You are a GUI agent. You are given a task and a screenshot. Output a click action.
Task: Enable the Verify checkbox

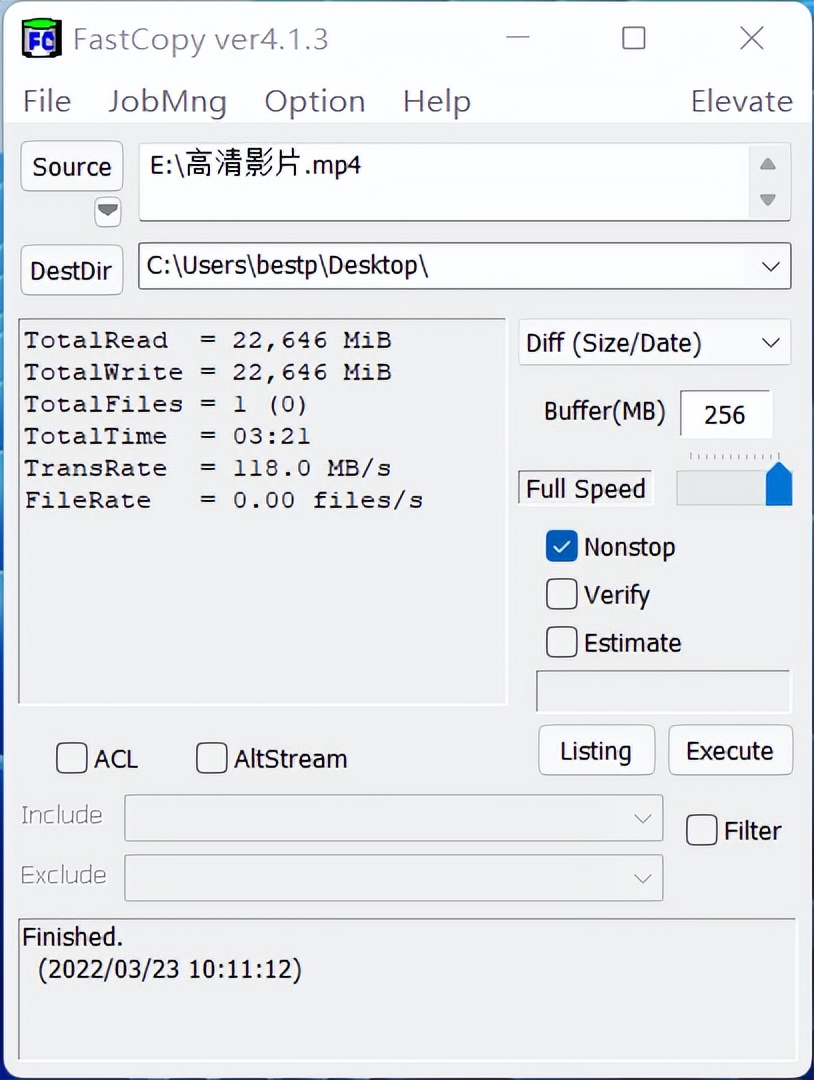[561, 594]
